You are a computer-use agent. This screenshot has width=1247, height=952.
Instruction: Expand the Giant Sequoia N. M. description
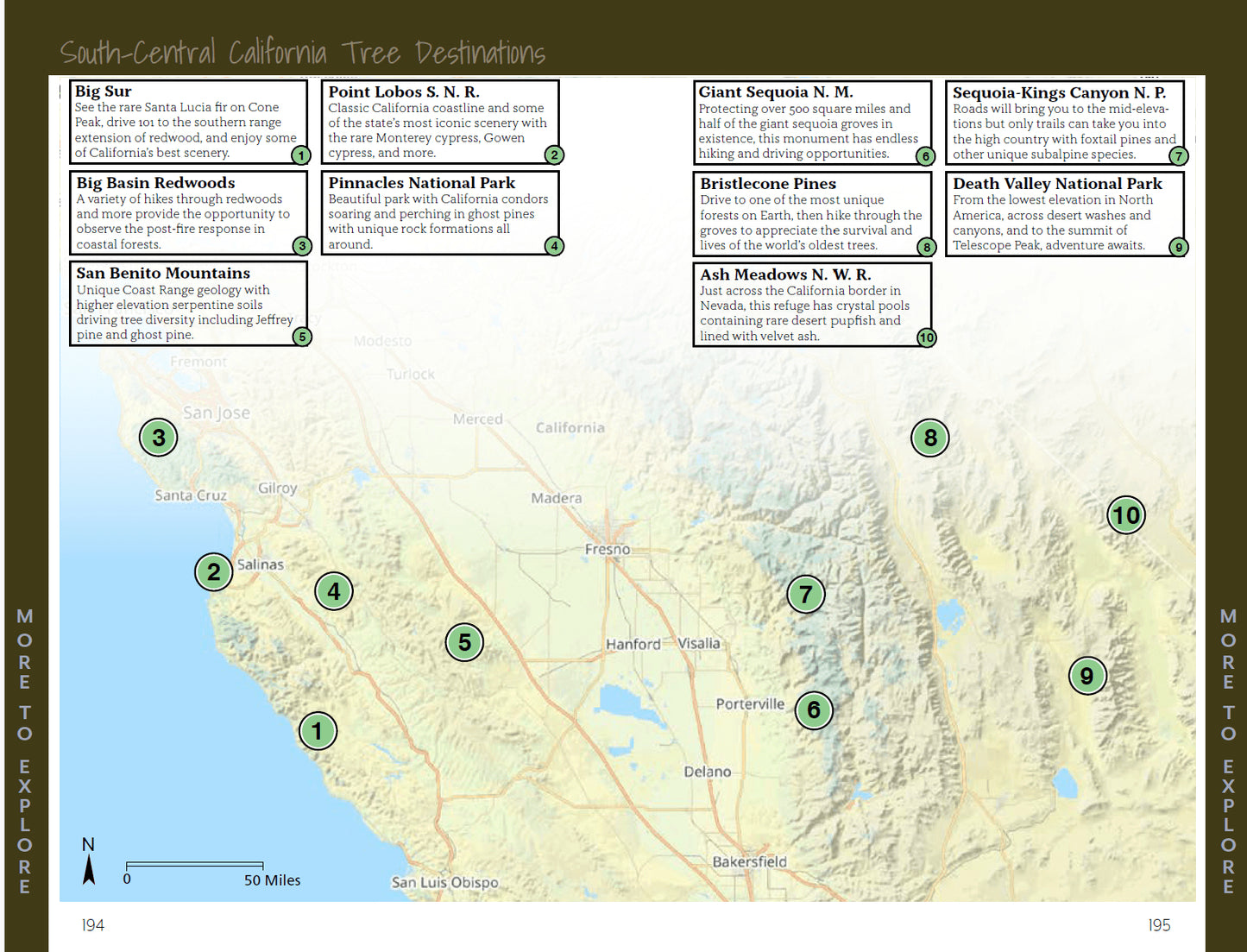pos(811,122)
